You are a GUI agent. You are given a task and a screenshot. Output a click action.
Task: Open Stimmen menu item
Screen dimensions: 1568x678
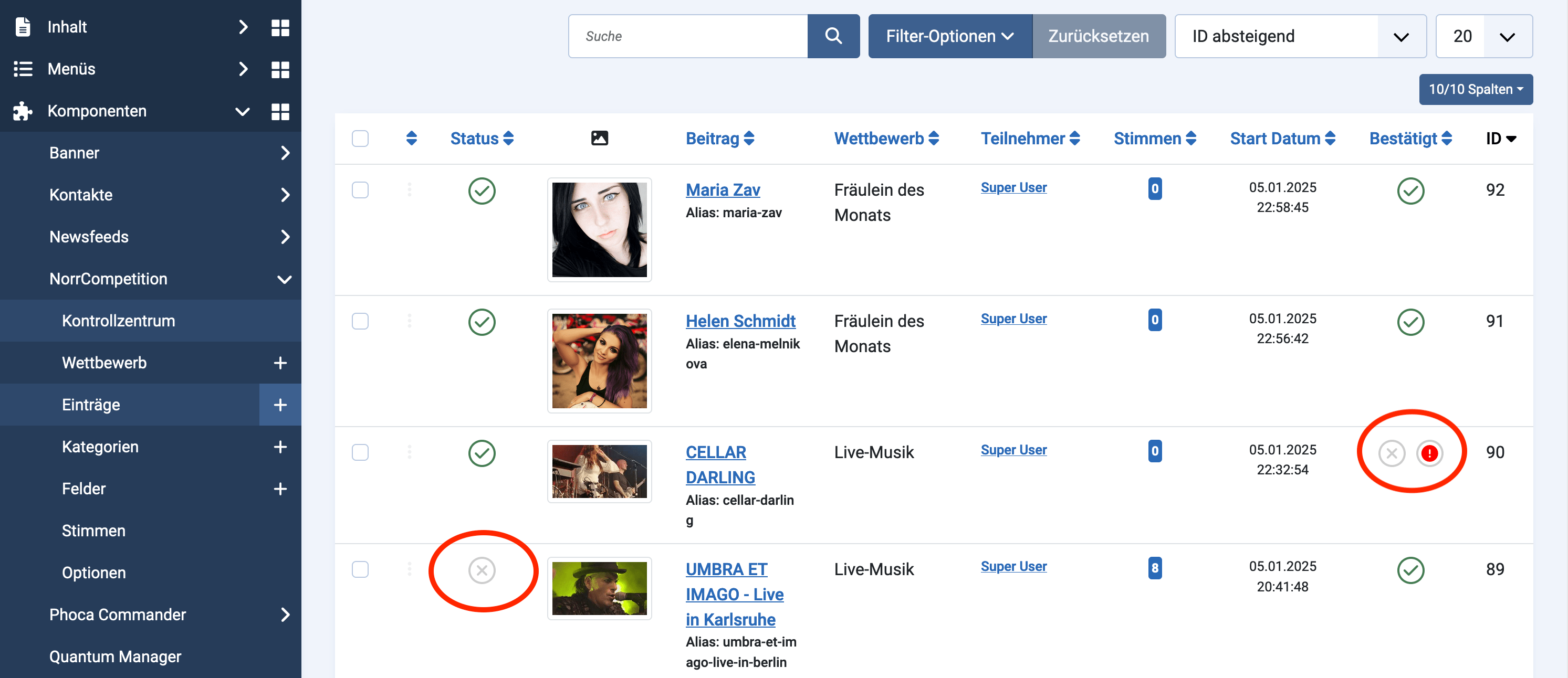[94, 531]
